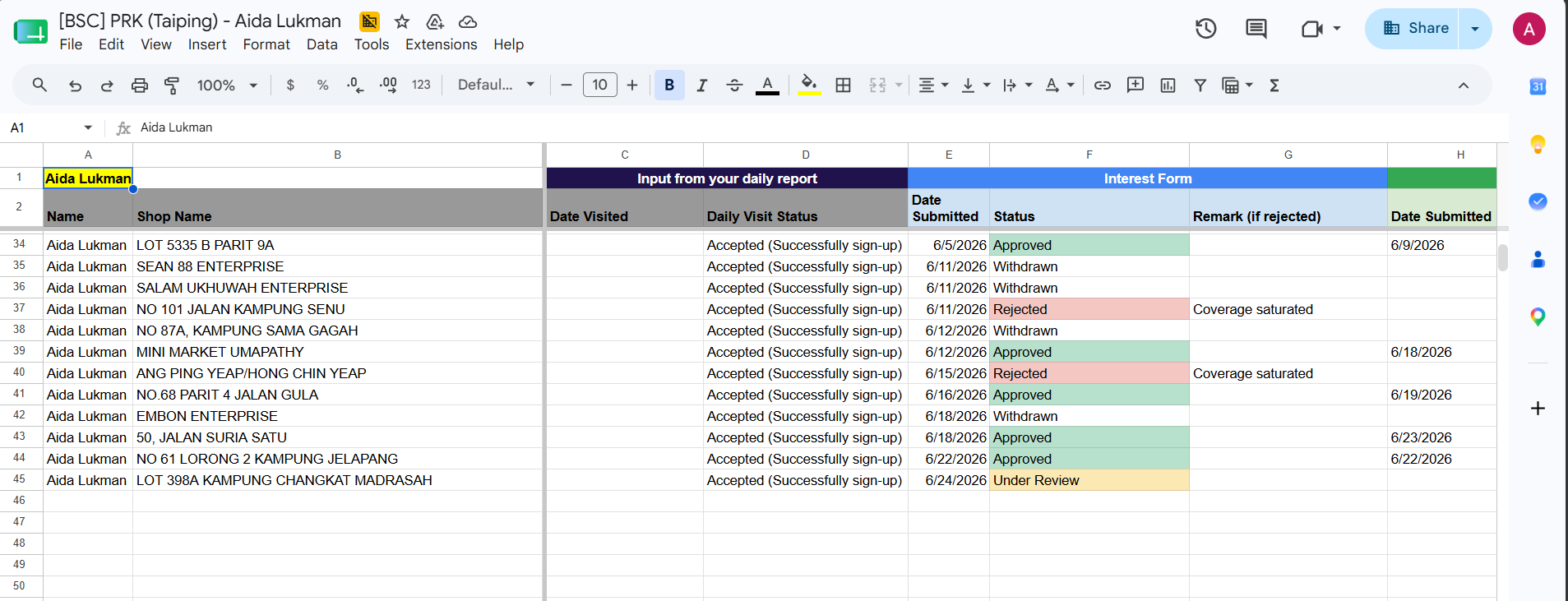Open text wrapping dropdown
This screenshot has width=1568, height=601.
[1017, 85]
